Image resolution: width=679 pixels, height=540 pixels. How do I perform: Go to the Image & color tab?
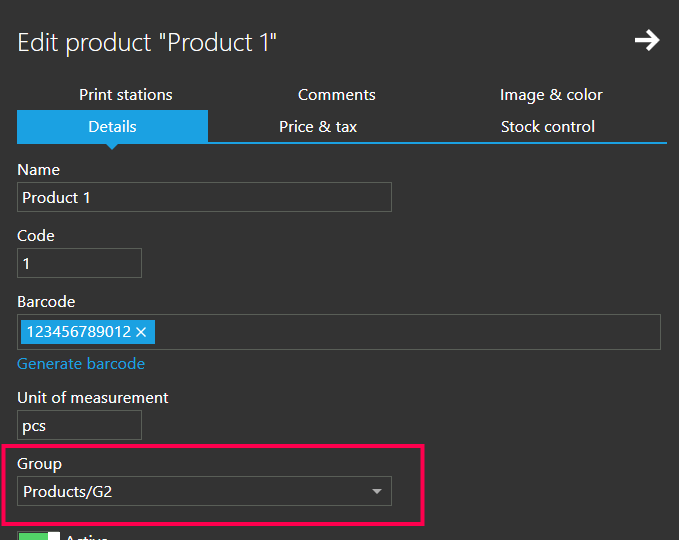[551, 95]
